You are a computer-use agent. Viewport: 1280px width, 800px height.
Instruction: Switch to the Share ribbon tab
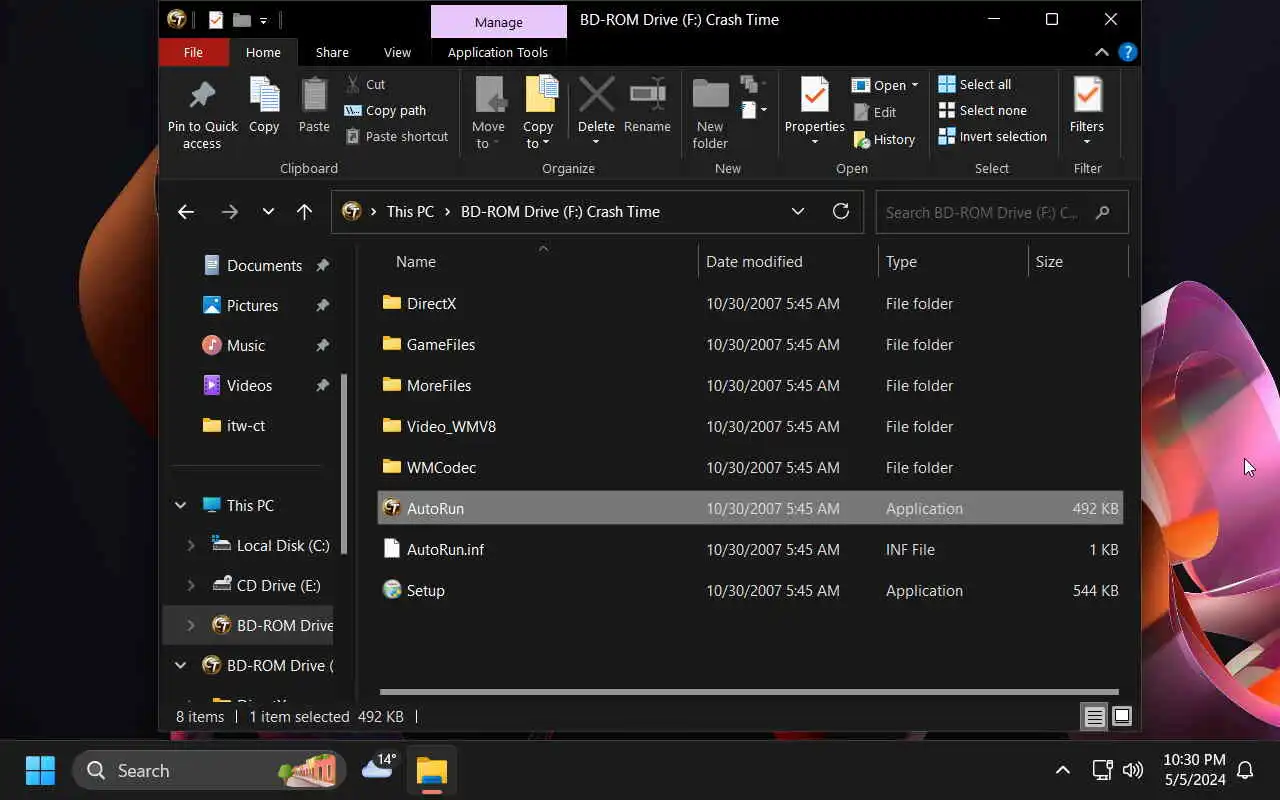(332, 52)
